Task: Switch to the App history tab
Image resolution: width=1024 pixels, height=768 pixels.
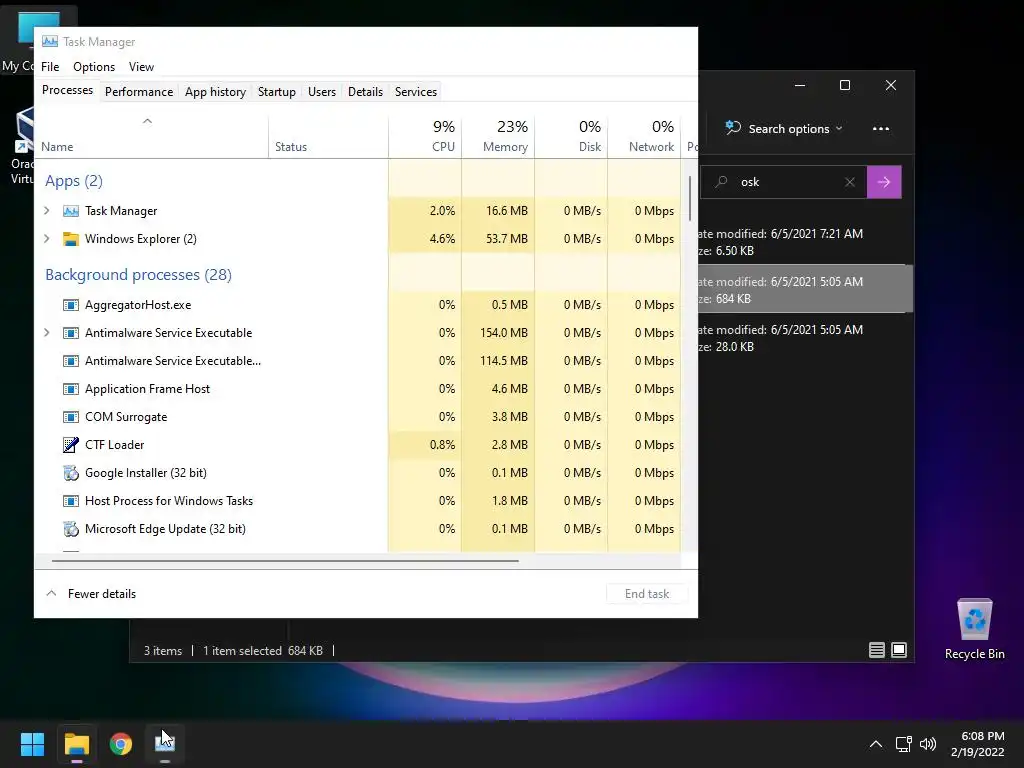Action: coord(216,92)
